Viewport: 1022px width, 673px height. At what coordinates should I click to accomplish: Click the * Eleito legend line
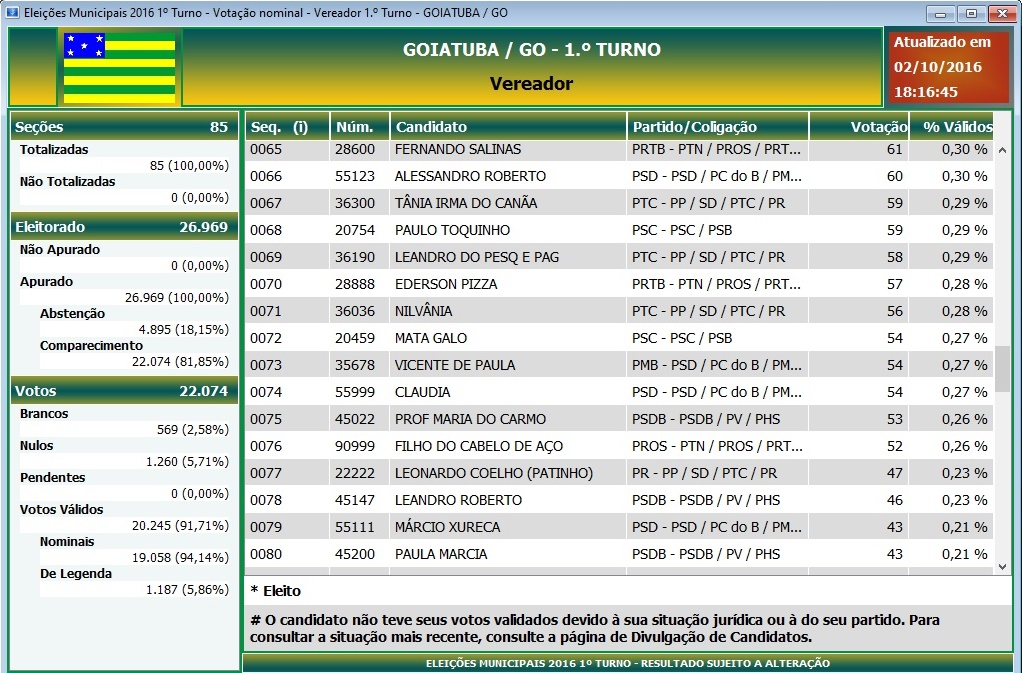(x=276, y=591)
